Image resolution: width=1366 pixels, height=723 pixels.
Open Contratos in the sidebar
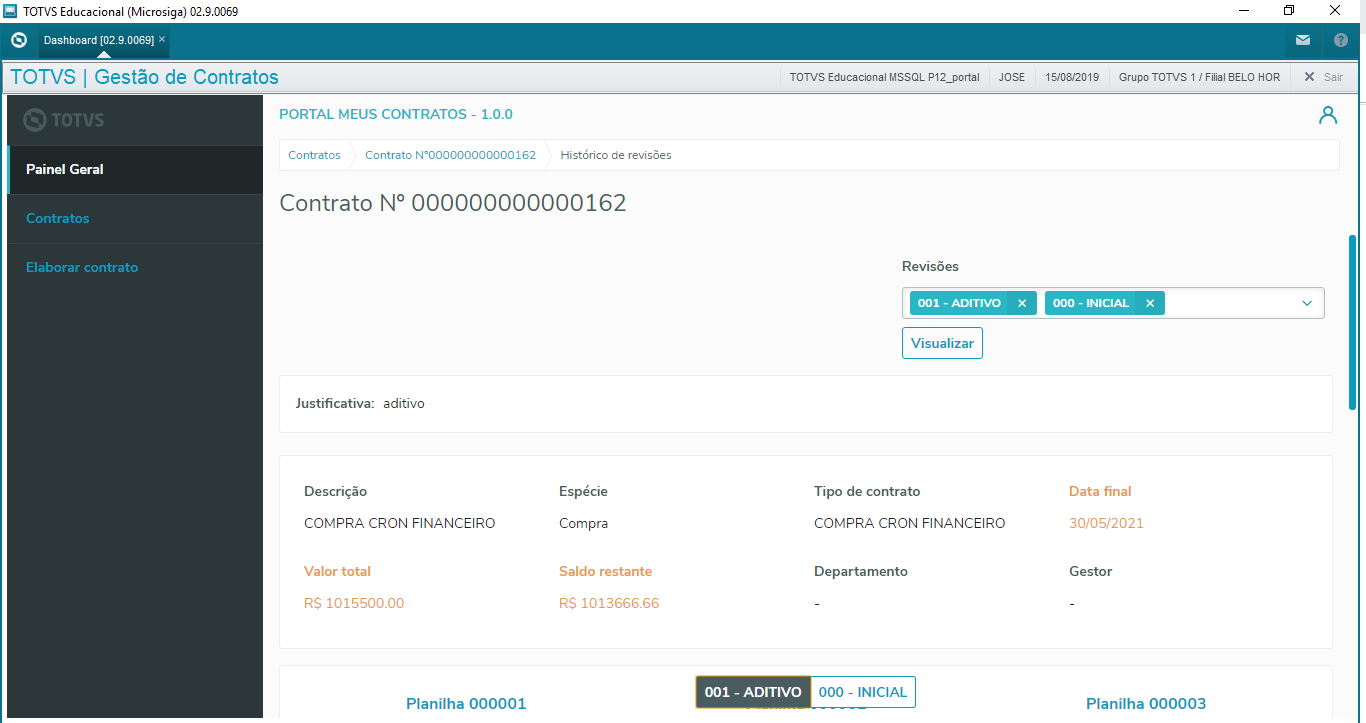[135, 218]
